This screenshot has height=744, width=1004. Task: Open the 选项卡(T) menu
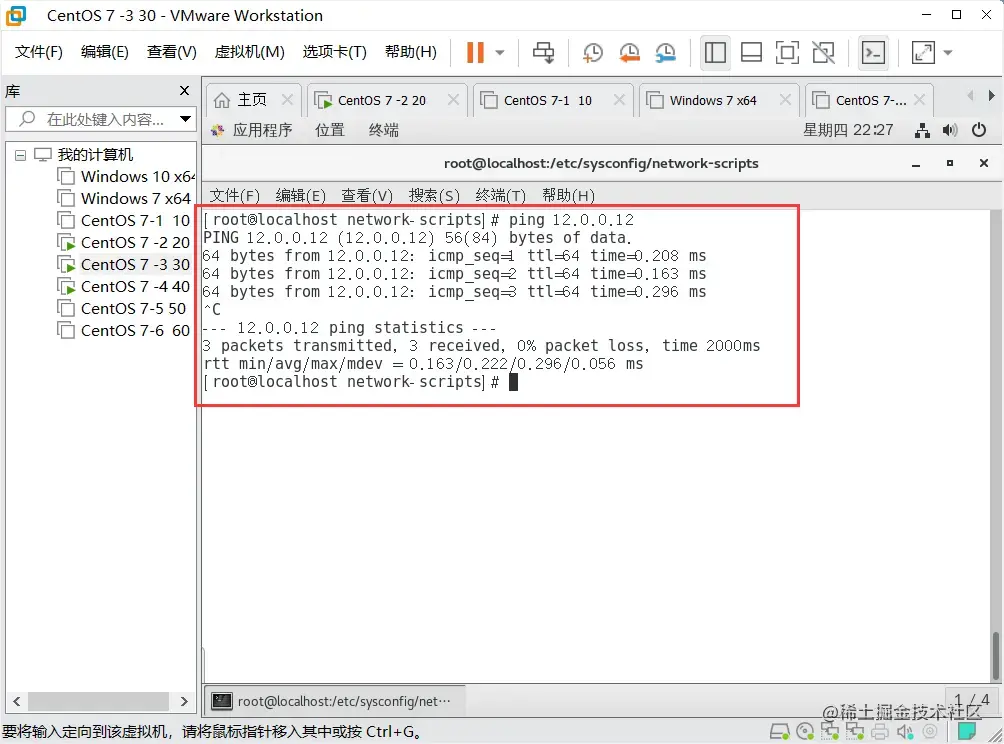(334, 52)
